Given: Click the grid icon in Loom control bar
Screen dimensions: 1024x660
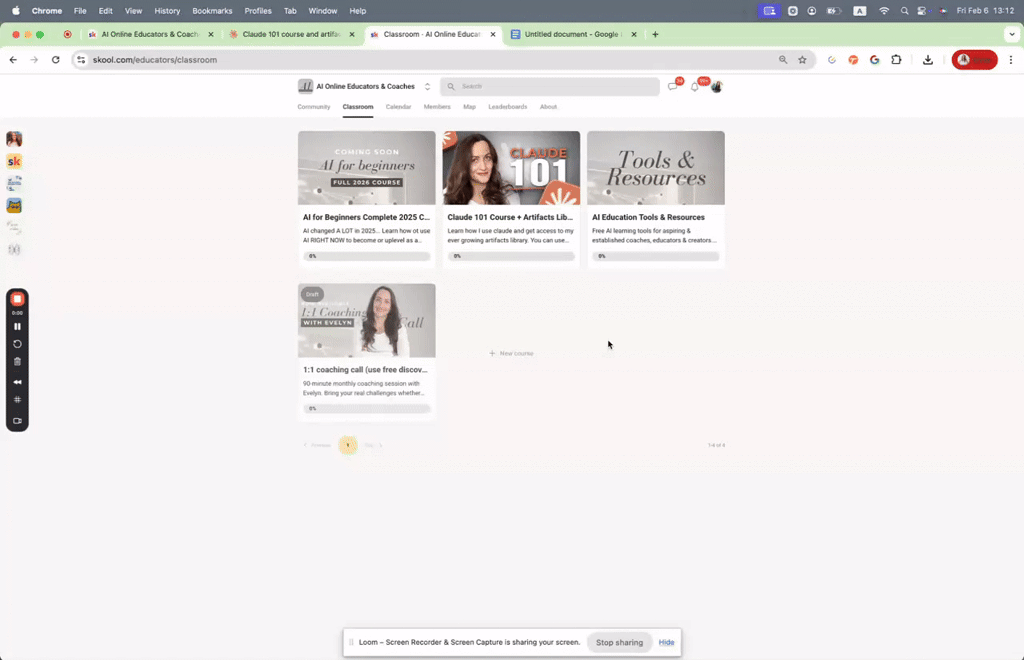Looking at the screenshot, I should pos(17,400).
